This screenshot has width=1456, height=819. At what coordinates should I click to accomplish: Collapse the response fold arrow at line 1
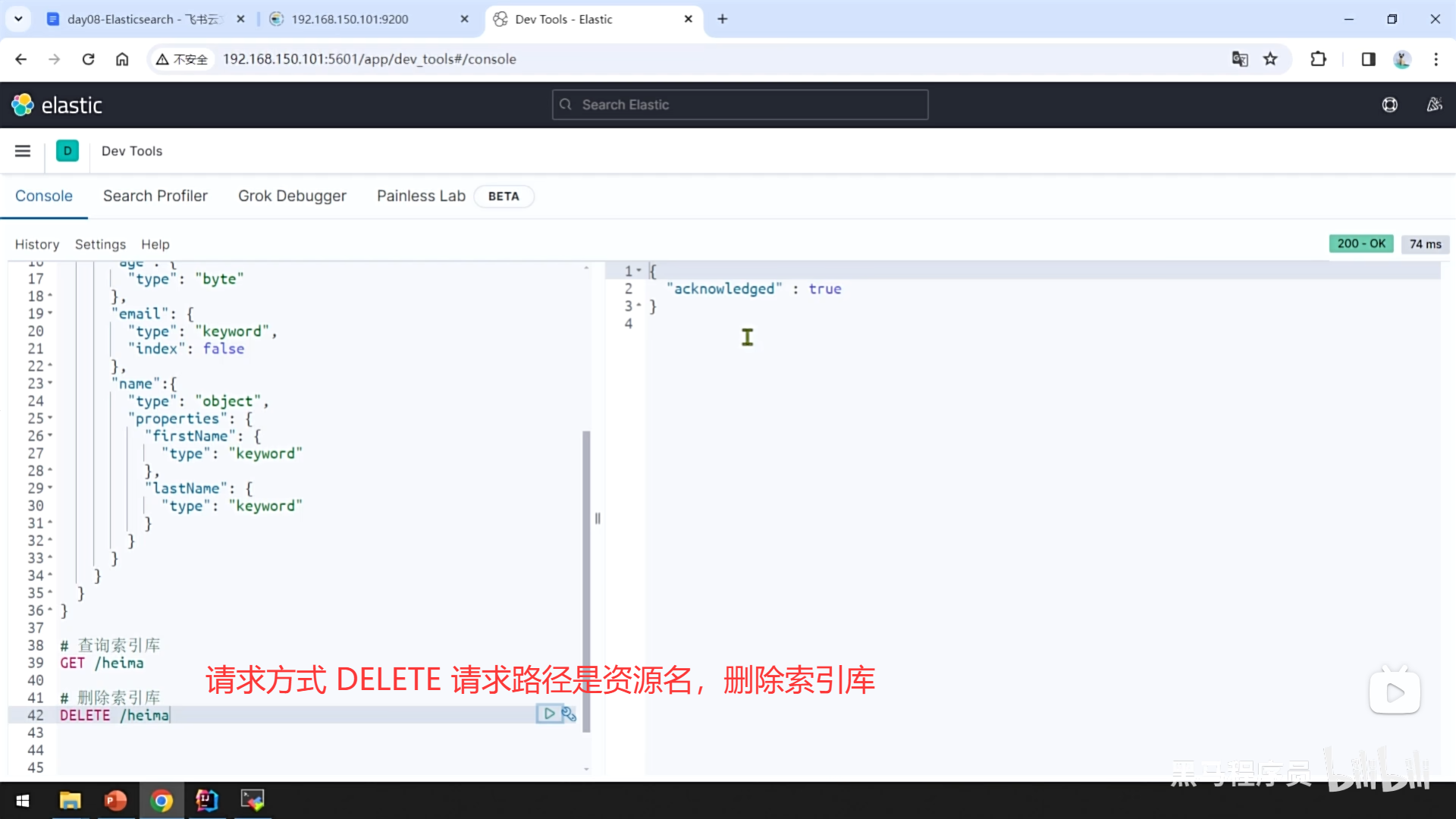(x=639, y=271)
